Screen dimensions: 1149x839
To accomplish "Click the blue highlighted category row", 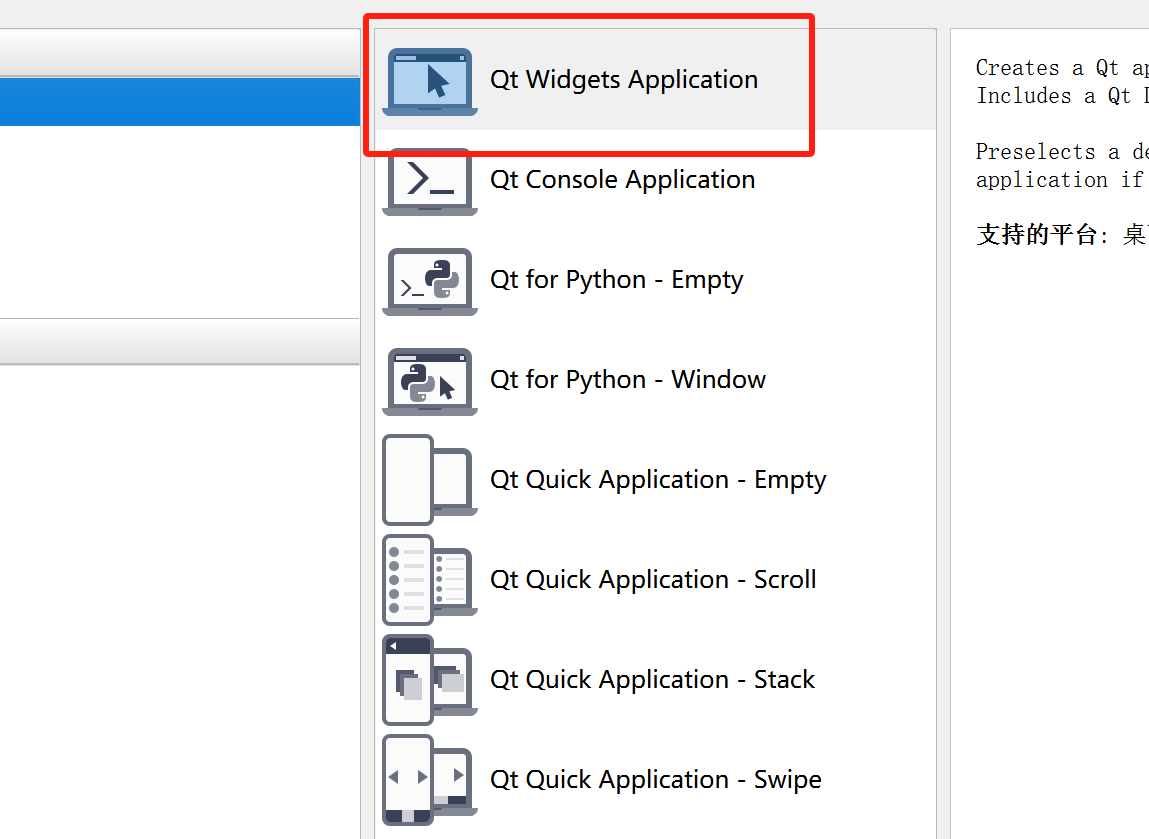I will 180,102.
